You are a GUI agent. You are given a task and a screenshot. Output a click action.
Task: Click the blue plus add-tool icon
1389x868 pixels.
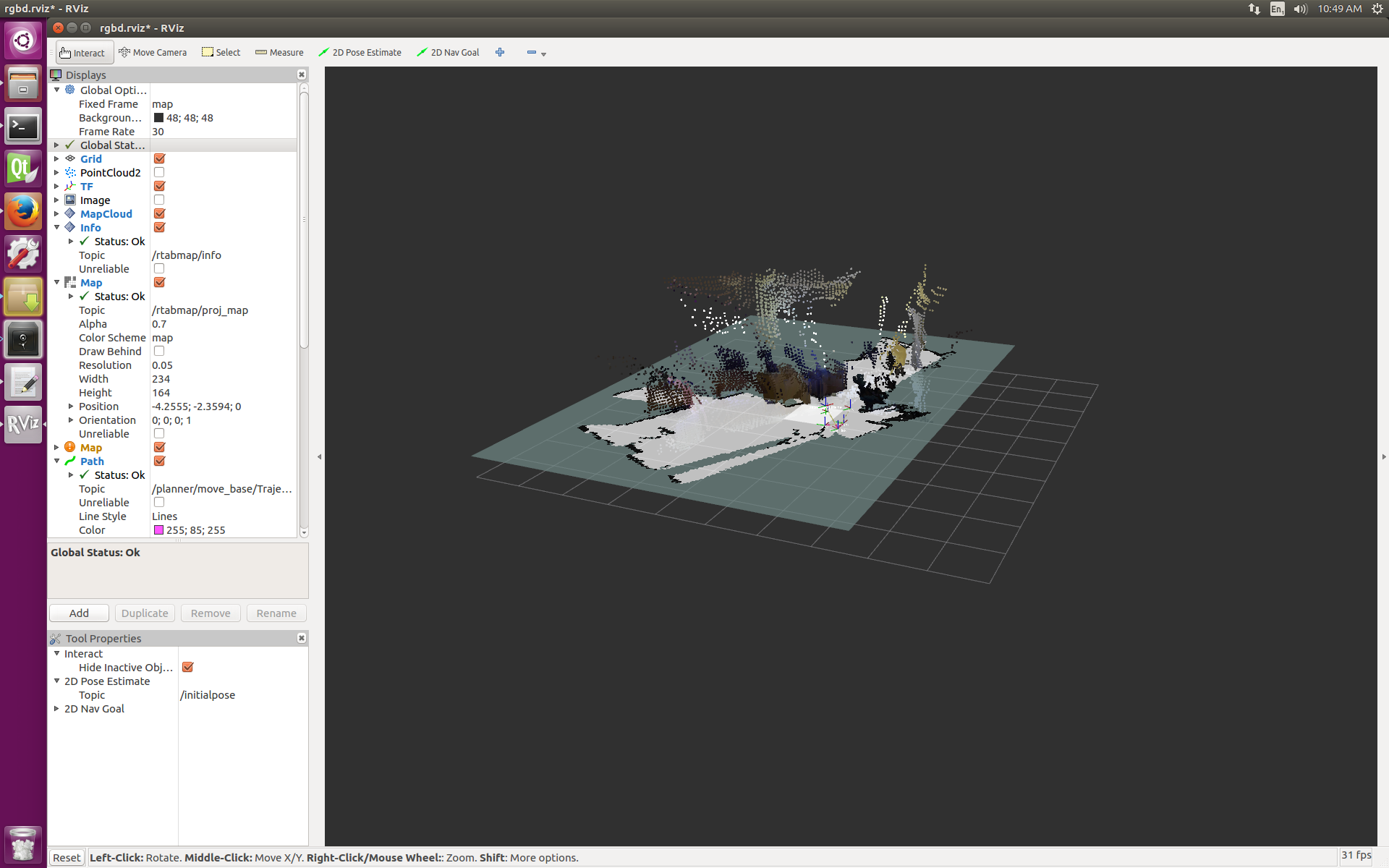point(500,53)
